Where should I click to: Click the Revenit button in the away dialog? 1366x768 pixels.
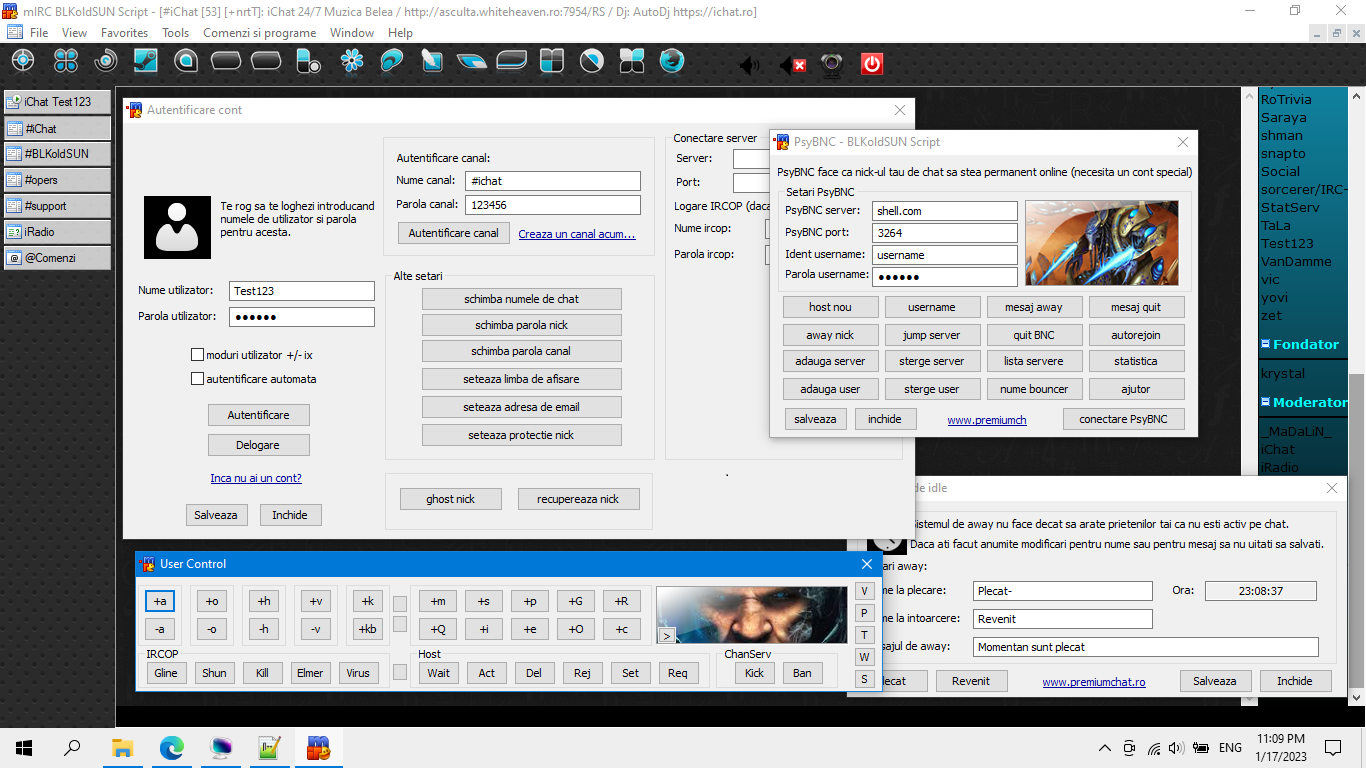tap(971, 681)
